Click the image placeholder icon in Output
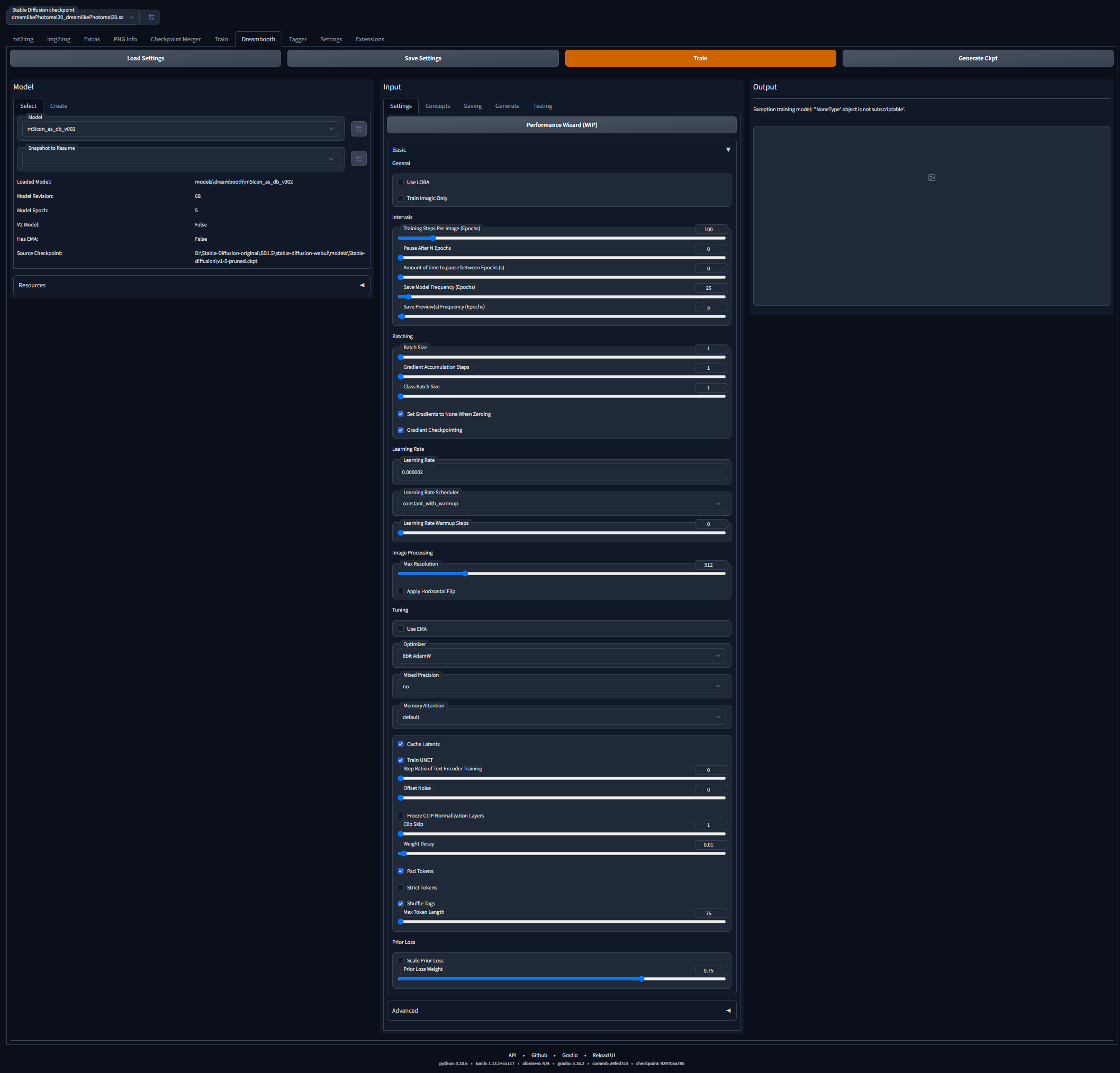Viewport: 1120px width, 1073px height. pos(932,178)
